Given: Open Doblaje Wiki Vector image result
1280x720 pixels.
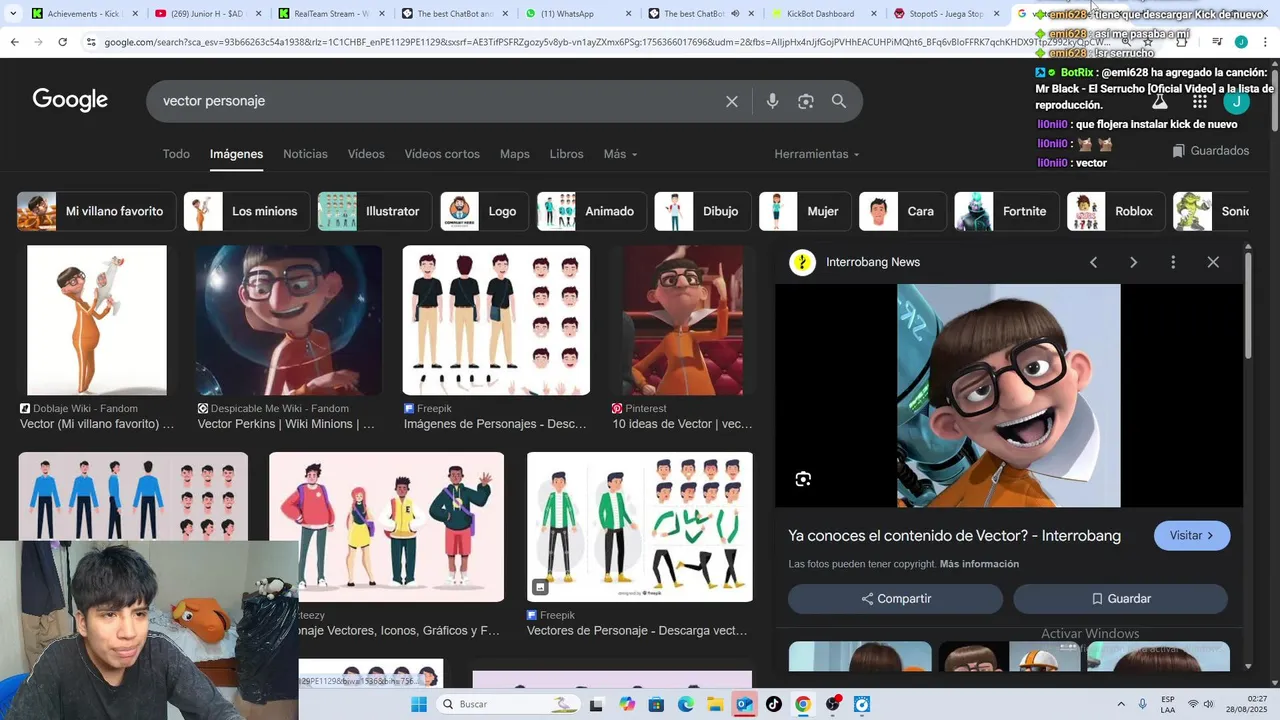Looking at the screenshot, I should point(97,320).
